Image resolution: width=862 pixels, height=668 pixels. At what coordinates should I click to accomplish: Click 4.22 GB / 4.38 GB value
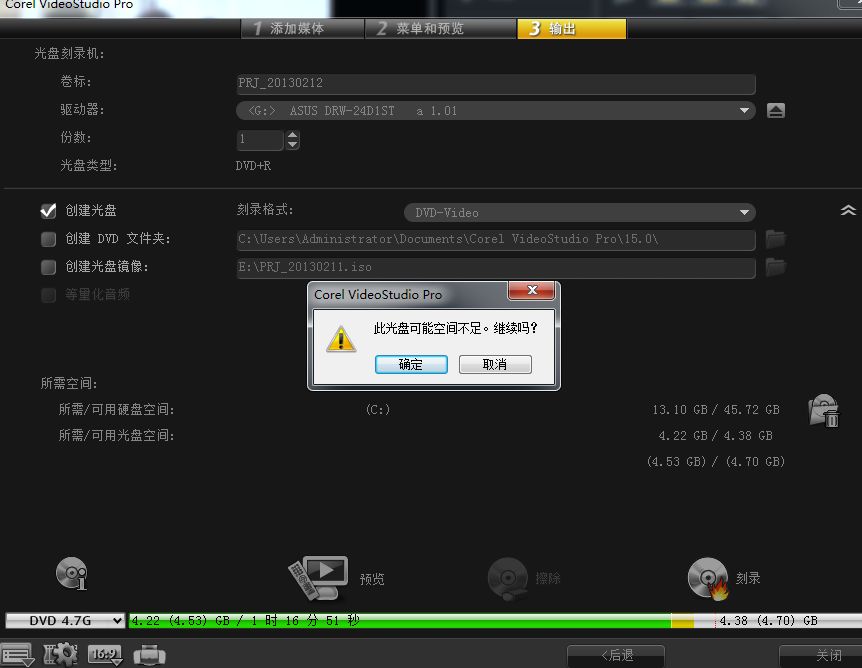(x=716, y=435)
